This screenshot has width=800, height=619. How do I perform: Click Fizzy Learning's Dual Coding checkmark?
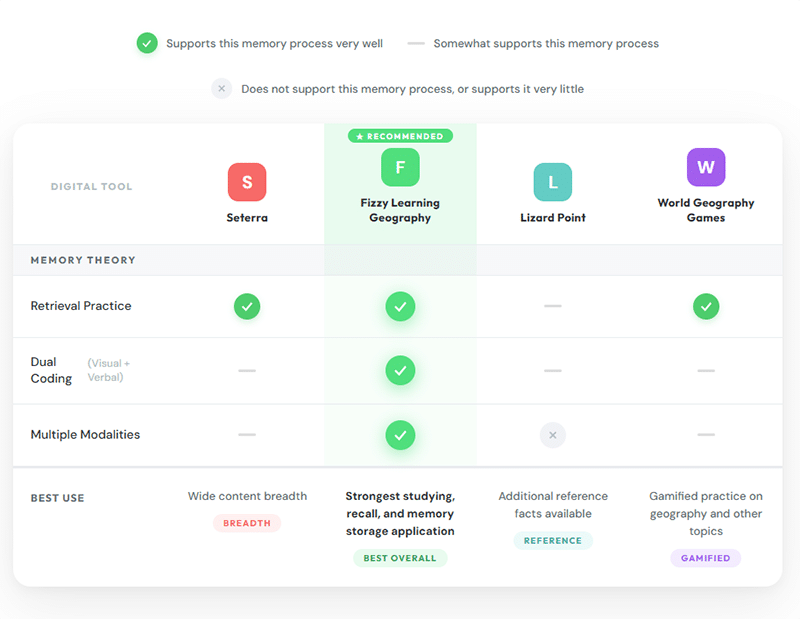point(400,370)
